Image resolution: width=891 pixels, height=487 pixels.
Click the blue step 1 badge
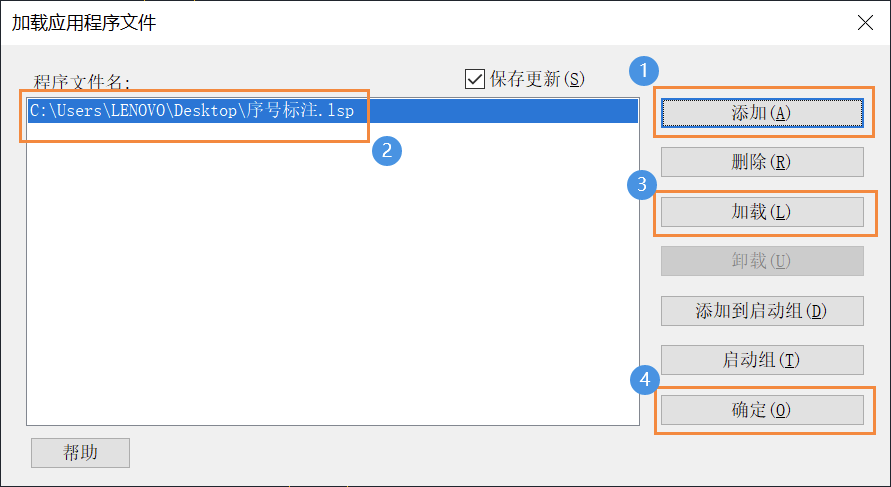click(644, 71)
